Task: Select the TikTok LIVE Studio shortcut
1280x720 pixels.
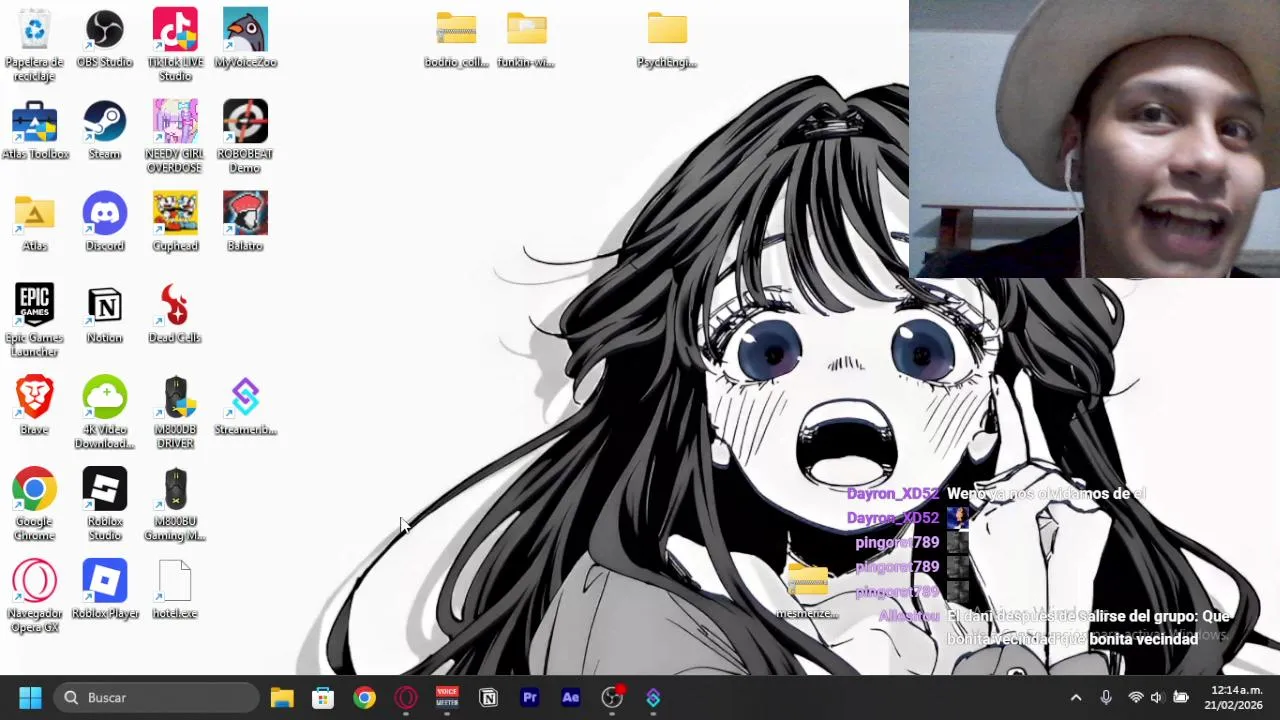Action: (175, 45)
